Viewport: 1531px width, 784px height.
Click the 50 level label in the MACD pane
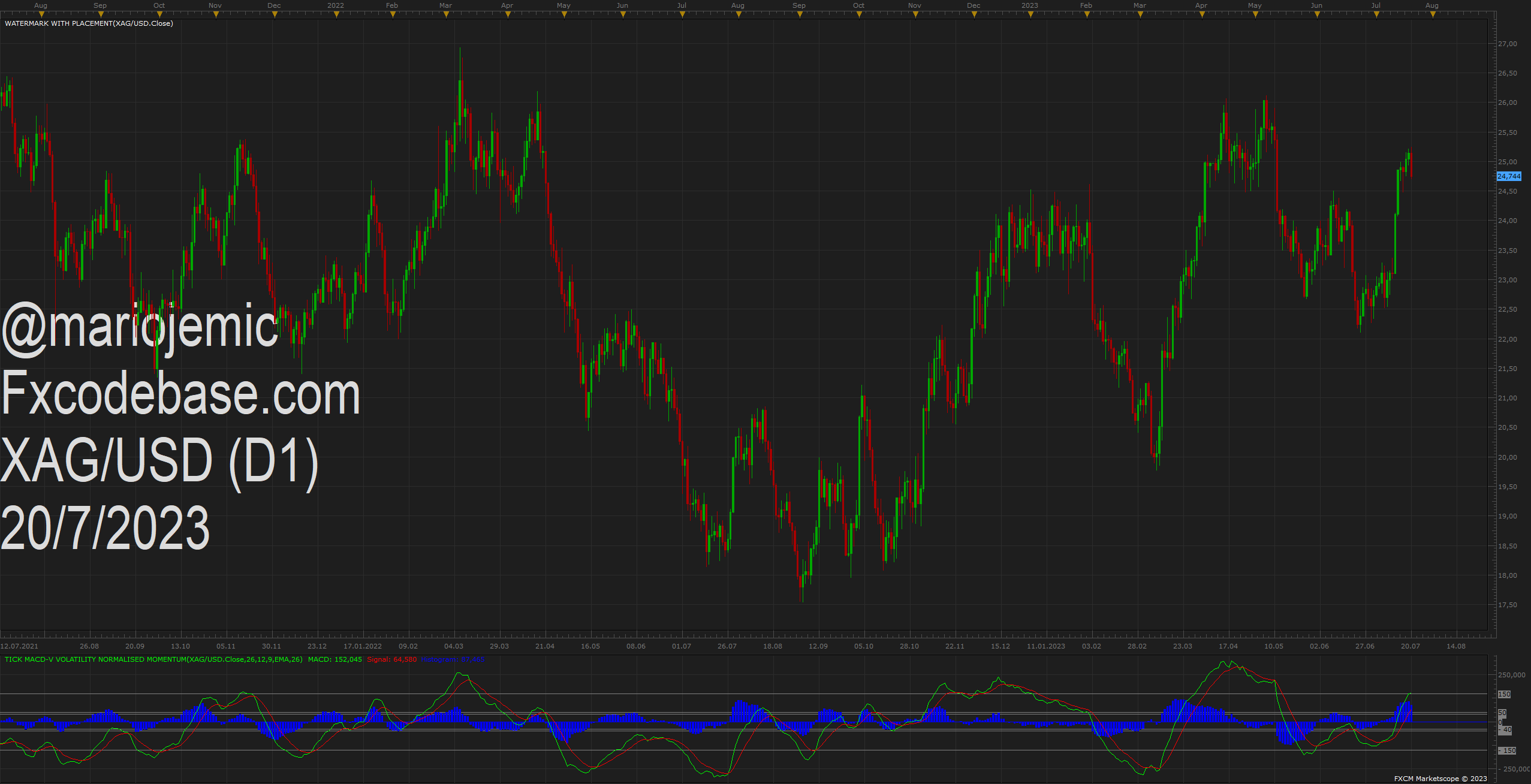coord(1502,713)
